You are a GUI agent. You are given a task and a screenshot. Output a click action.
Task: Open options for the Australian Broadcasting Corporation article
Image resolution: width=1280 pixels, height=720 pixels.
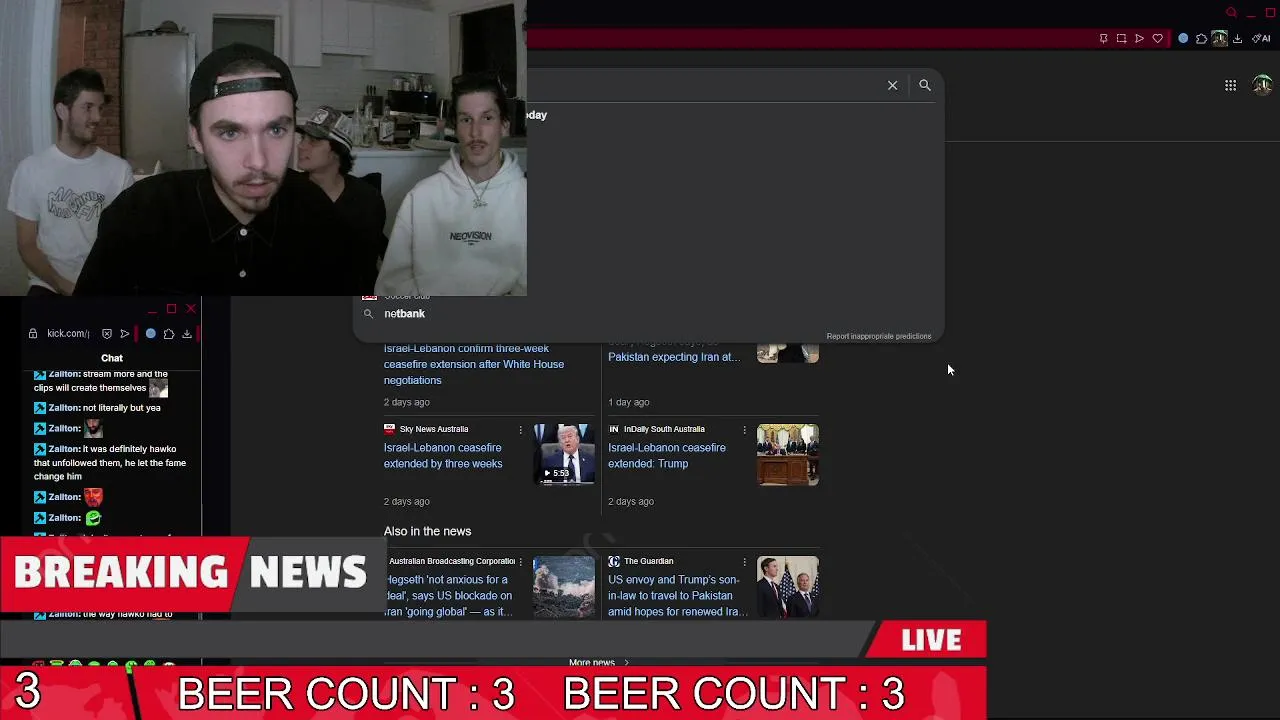pos(520,562)
